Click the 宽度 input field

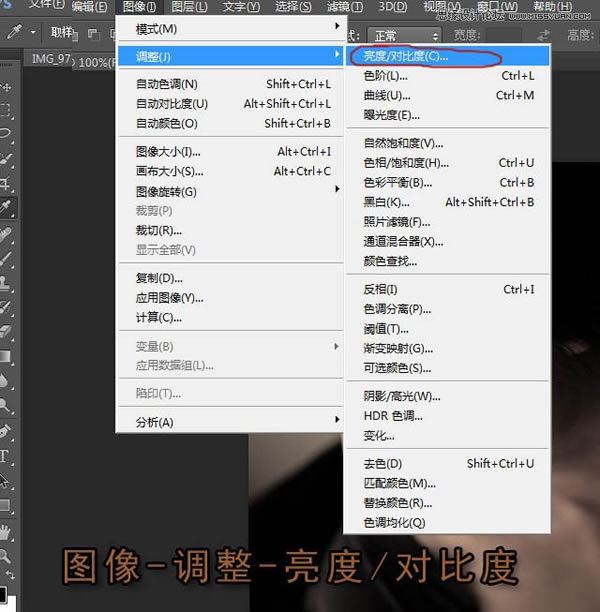504,36
